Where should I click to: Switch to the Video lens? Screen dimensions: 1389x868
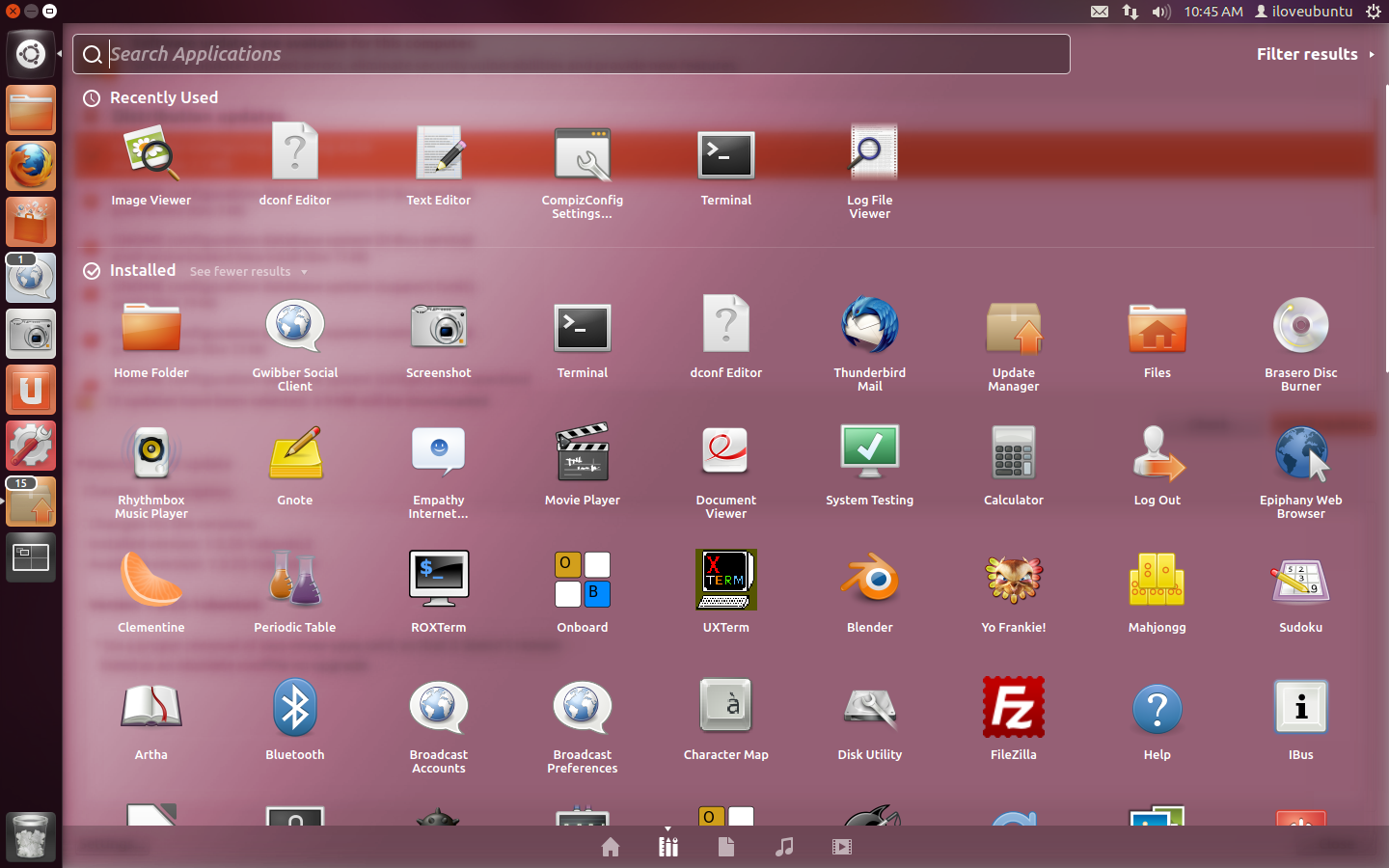[x=842, y=847]
